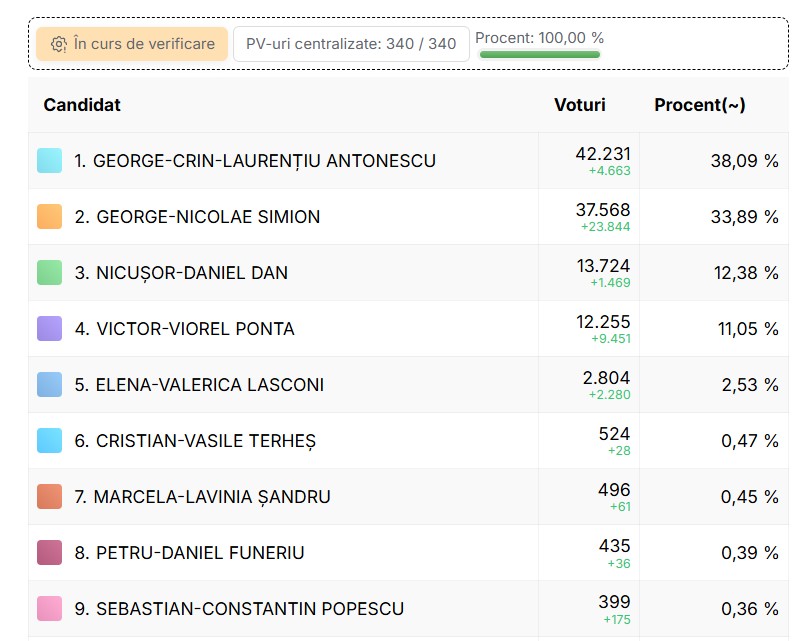
Task: Click the coral swatch for Marcela-Lavinia Șandru
Action: click(x=49, y=497)
